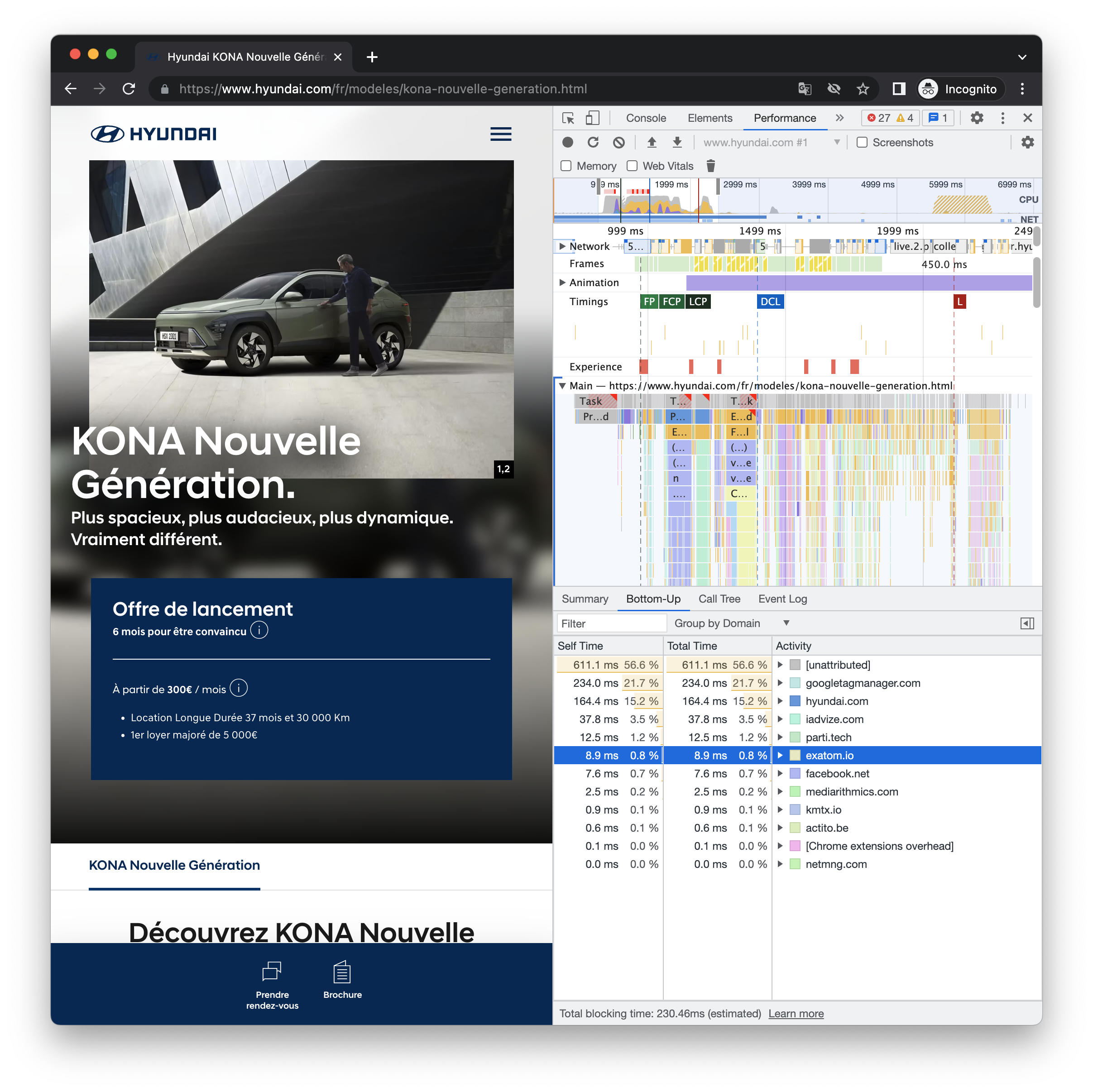The width and height of the screenshot is (1093, 1092).
Task: Click the Prendre rendez-vous icon
Action: point(272,971)
